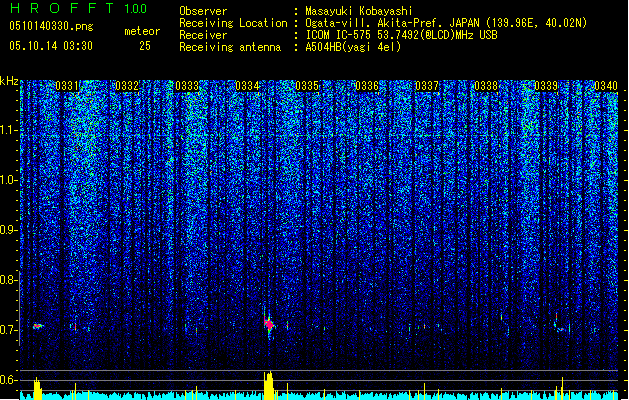629x400 pixels.
Task: Click the kHz axis unit label
Action: pyautogui.click(x=9, y=82)
